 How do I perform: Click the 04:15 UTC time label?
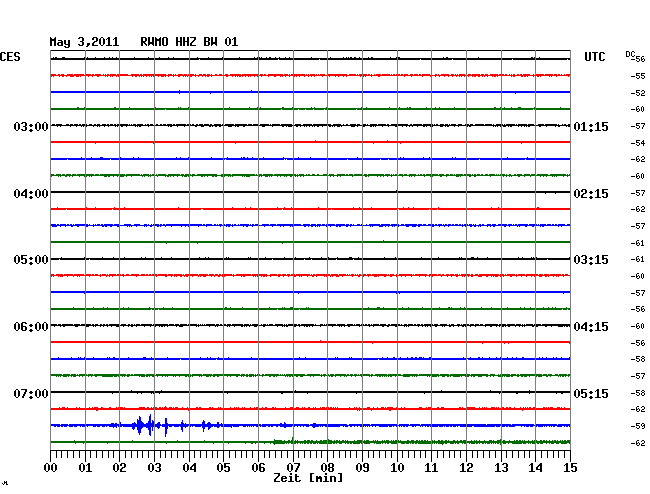(x=591, y=327)
